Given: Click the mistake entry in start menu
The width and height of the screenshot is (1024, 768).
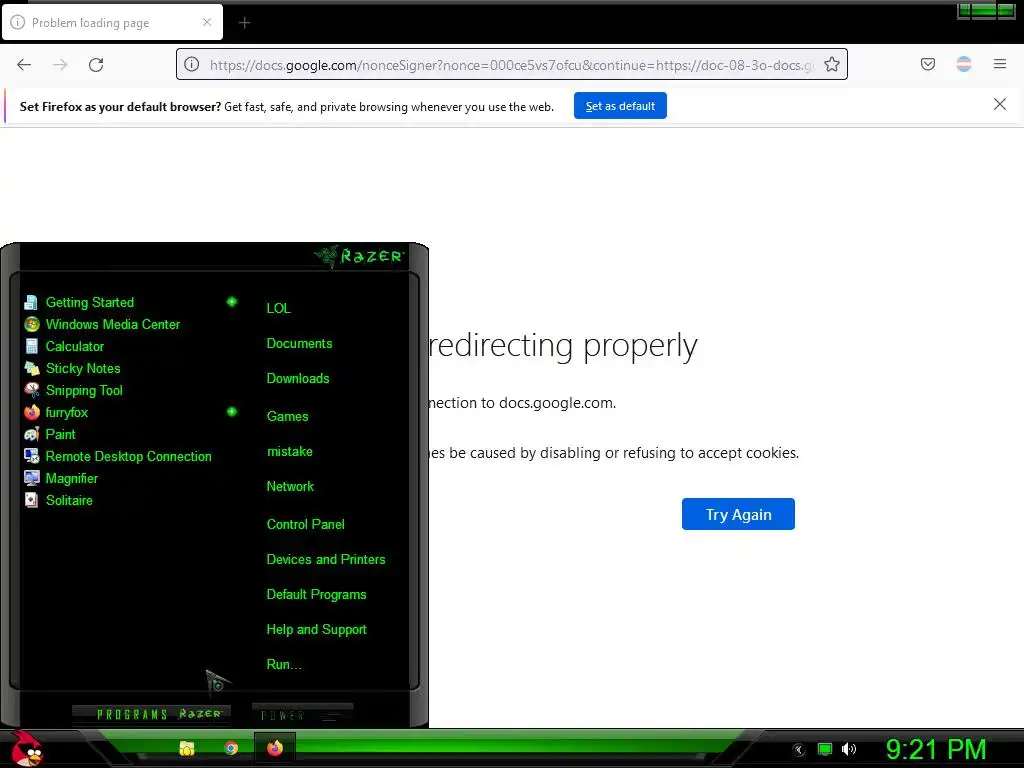Looking at the screenshot, I should pos(289,452).
